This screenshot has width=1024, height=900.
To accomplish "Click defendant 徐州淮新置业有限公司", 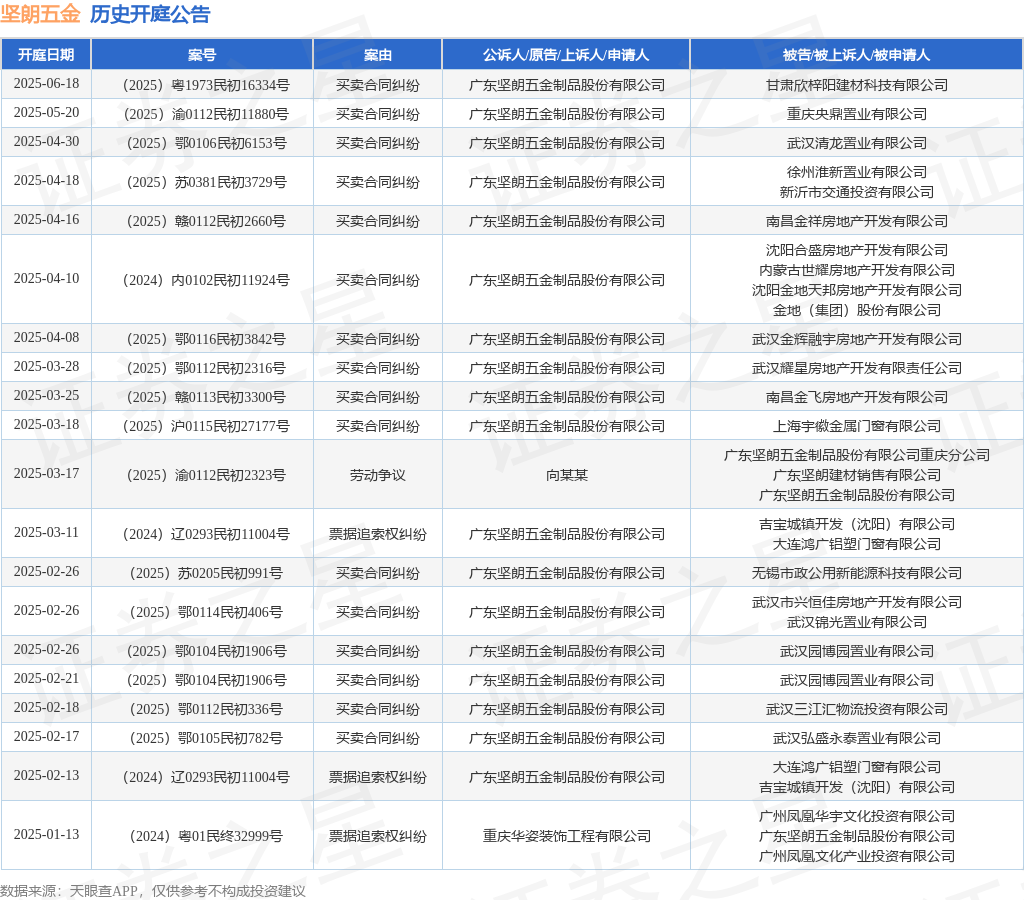I will (857, 172).
